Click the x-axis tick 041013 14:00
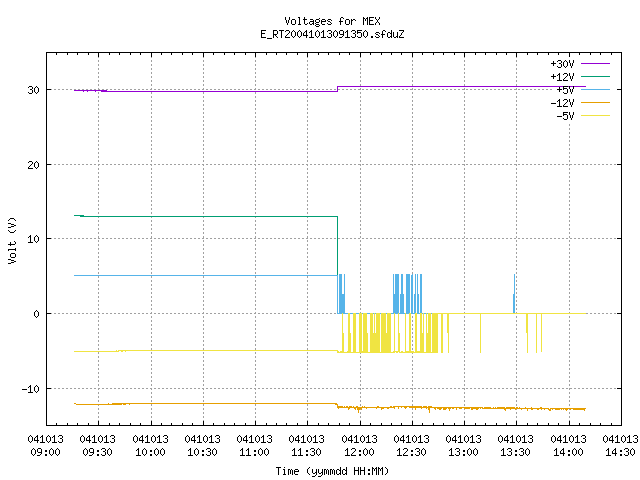 [568, 446]
